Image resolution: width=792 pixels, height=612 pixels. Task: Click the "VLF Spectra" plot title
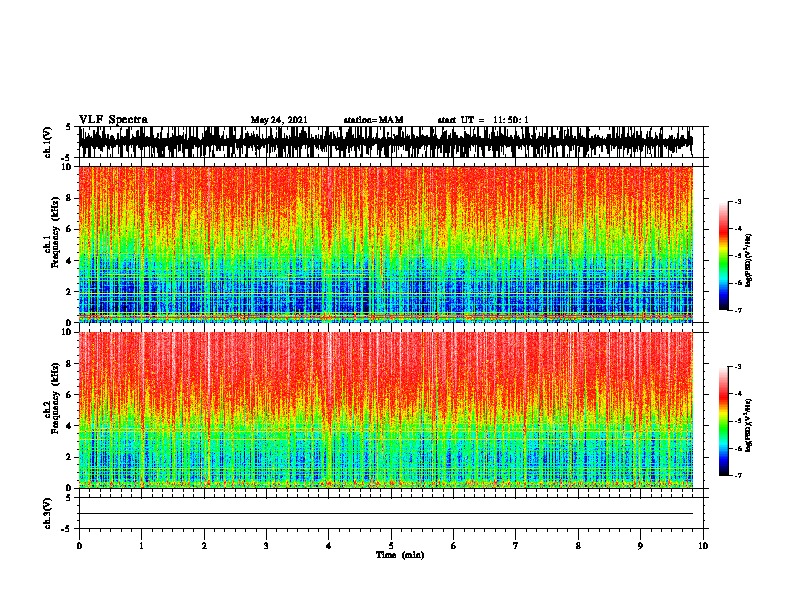pos(113,120)
